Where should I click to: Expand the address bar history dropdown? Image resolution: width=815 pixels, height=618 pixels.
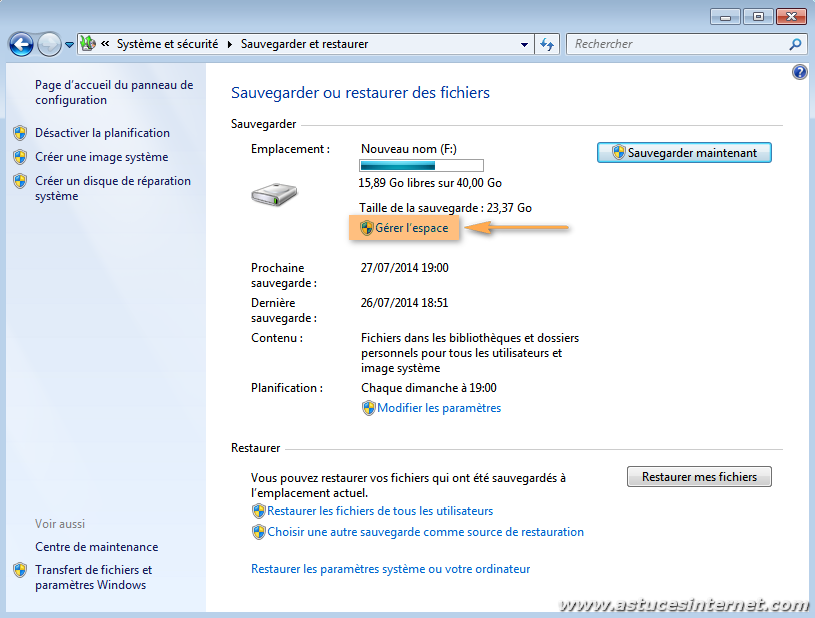coord(525,44)
